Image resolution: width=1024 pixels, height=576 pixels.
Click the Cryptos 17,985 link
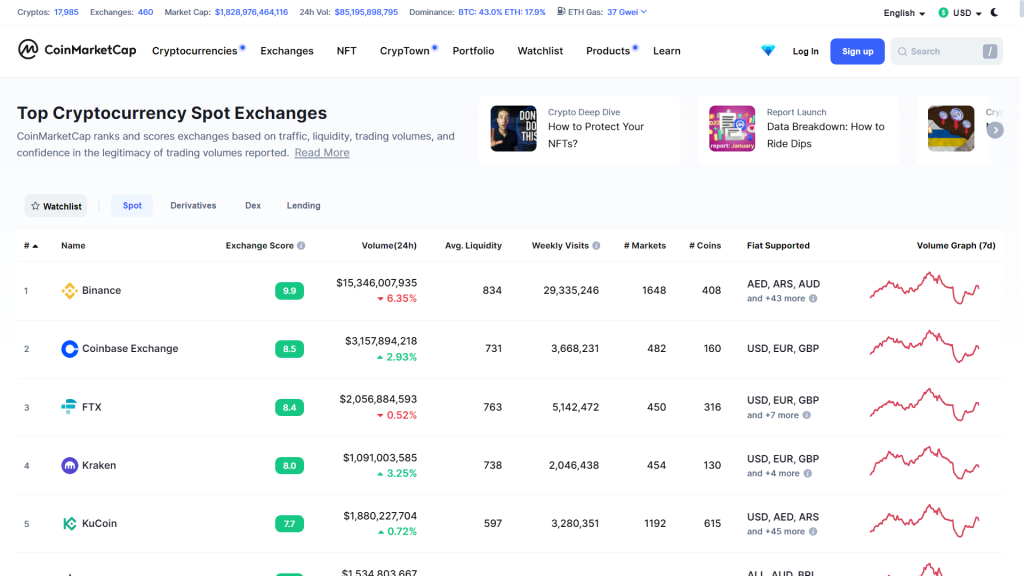(x=67, y=12)
